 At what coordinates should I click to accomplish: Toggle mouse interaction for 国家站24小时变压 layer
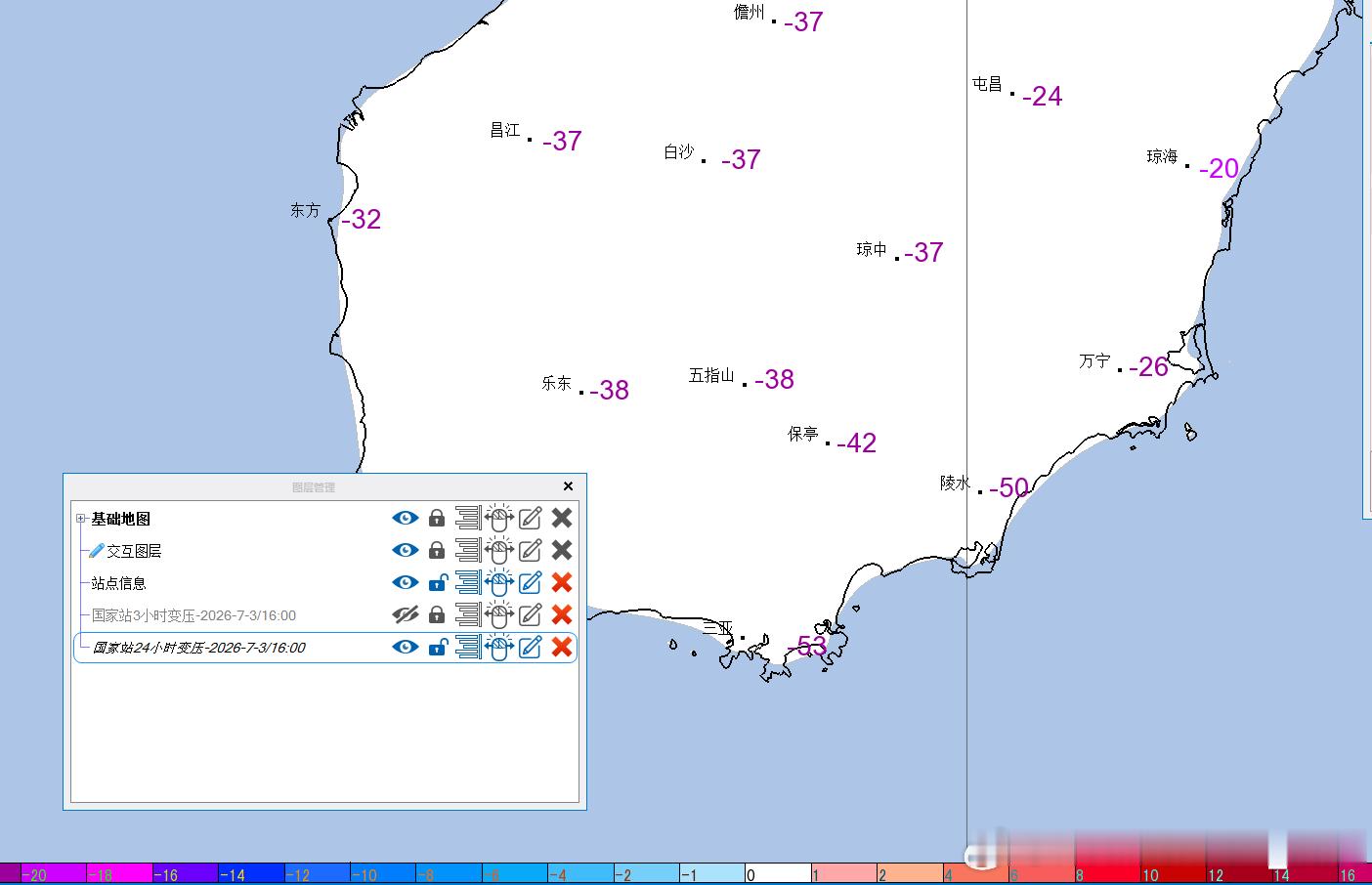tap(498, 647)
